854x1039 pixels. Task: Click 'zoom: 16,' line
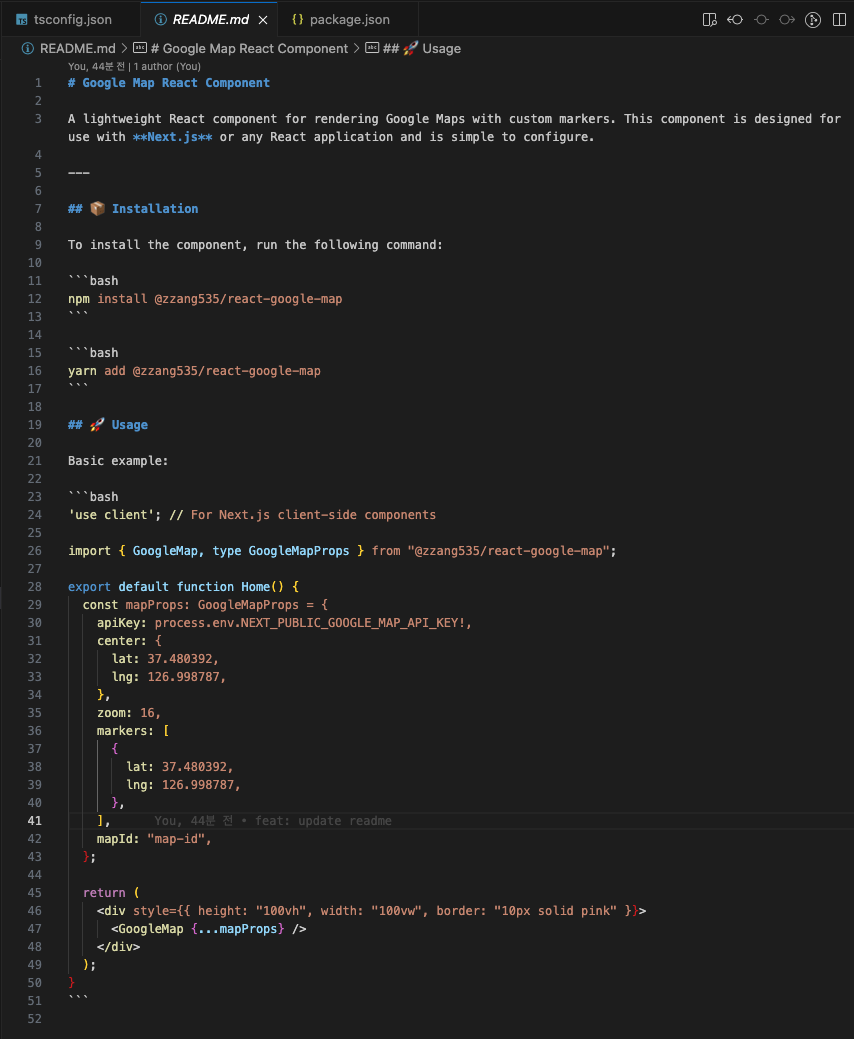click(x=129, y=713)
